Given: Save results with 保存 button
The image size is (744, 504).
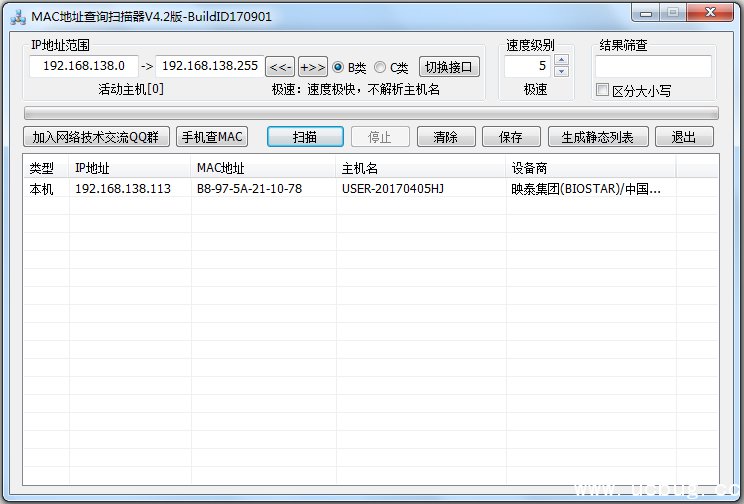Looking at the screenshot, I should coord(510,137).
